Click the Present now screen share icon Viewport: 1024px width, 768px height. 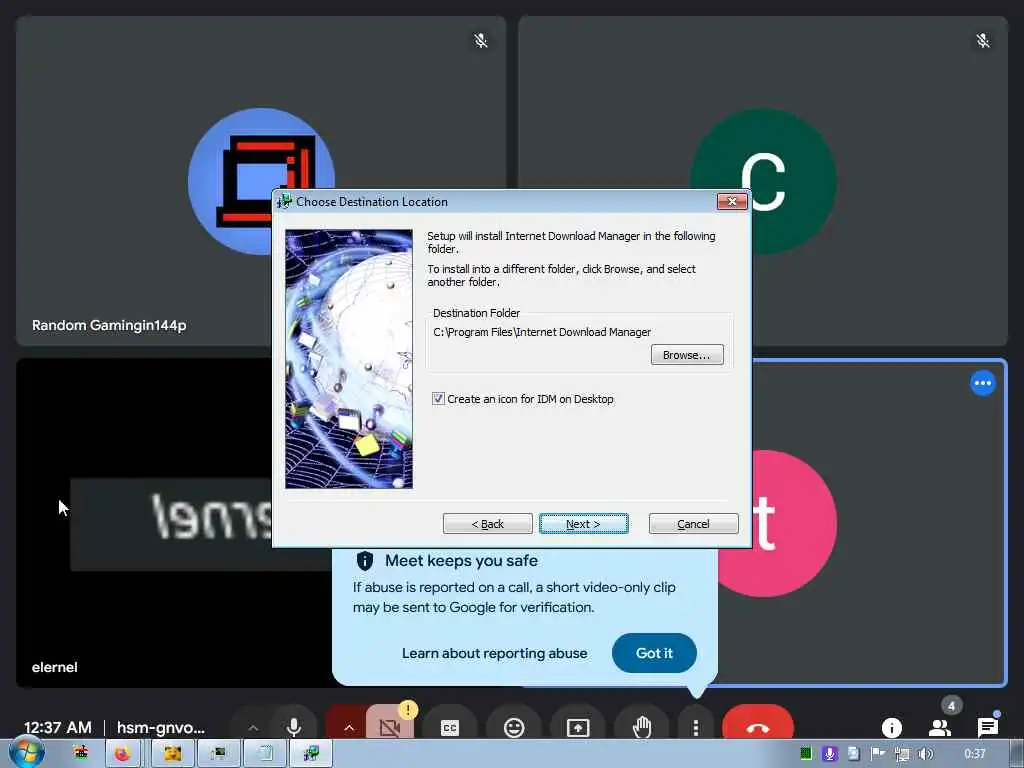coord(578,726)
